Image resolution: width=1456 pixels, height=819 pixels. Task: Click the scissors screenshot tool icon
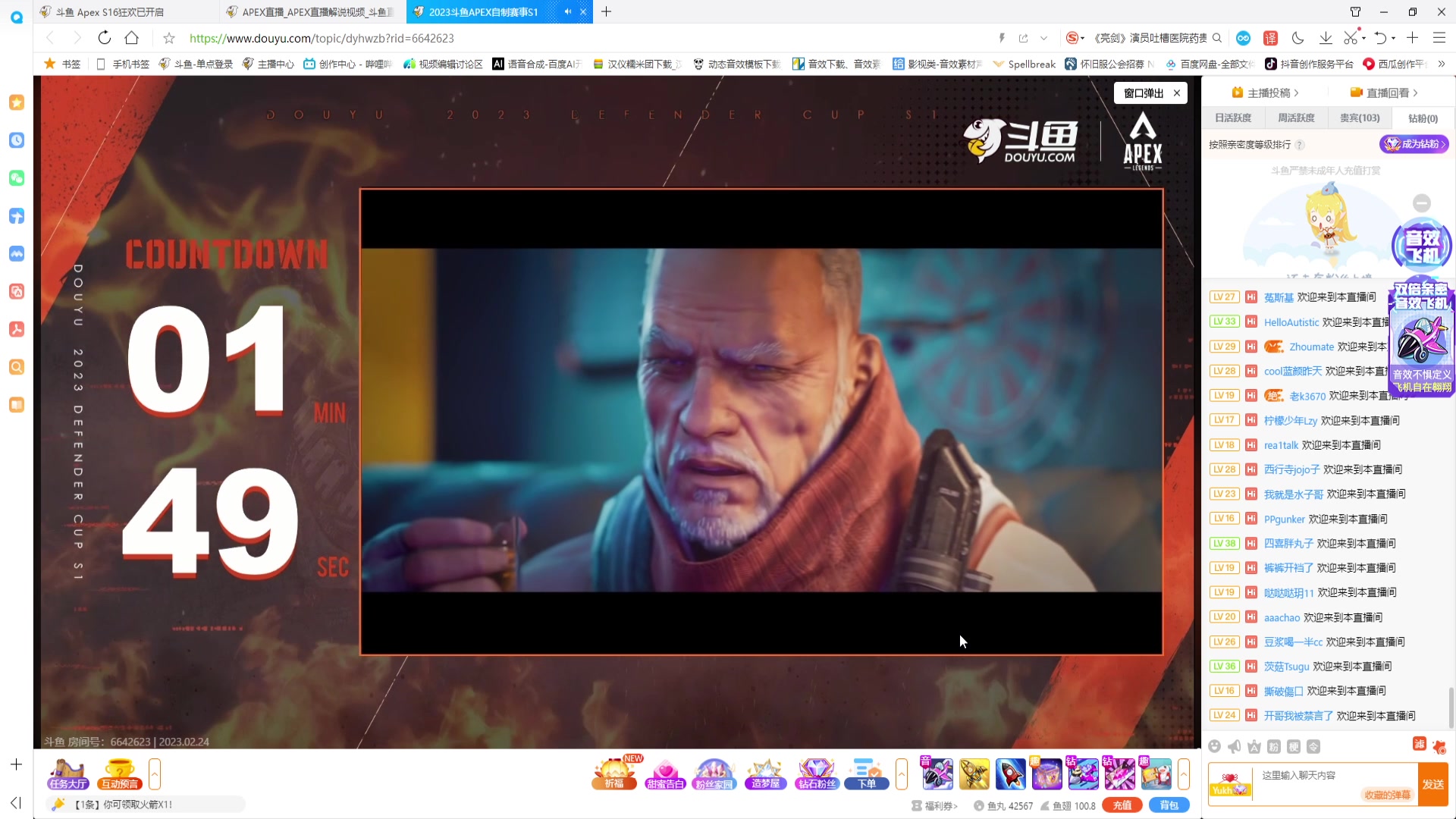pyautogui.click(x=1350, y=38)
